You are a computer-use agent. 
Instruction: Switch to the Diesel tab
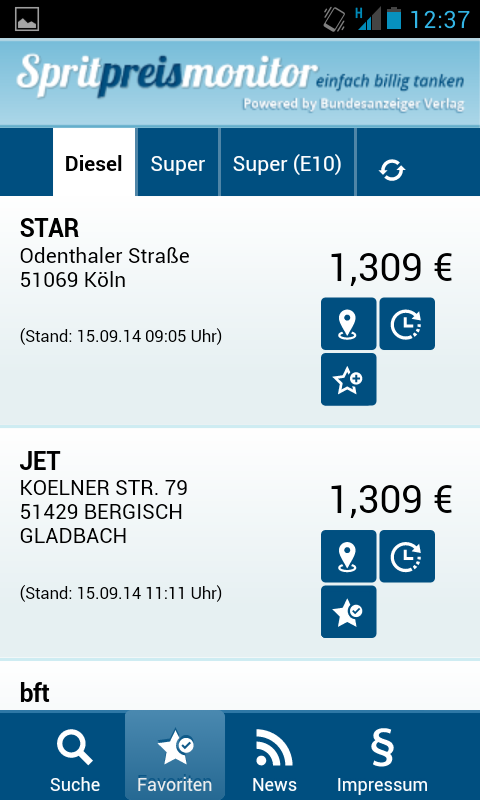point(94,162)
